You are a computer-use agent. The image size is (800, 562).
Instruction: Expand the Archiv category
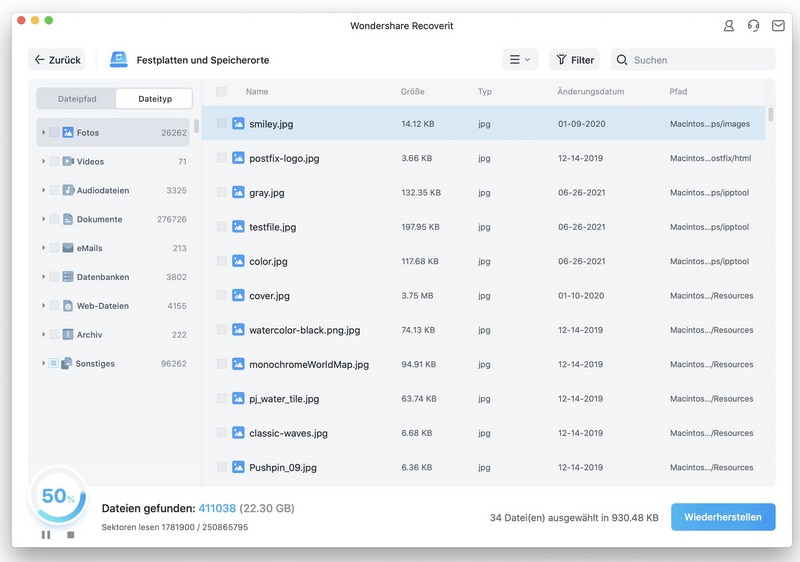pos(43,335)
